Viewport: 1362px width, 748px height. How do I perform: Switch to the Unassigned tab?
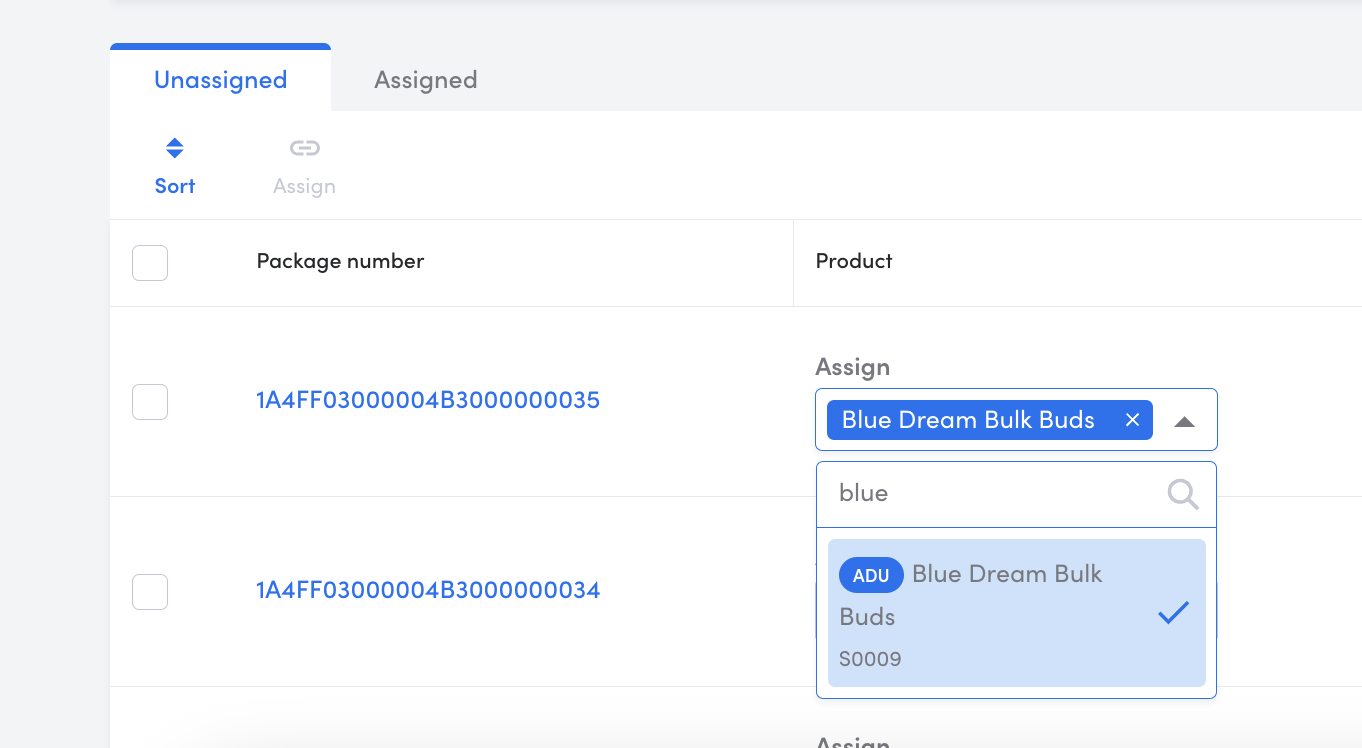(x=220, y=79)
